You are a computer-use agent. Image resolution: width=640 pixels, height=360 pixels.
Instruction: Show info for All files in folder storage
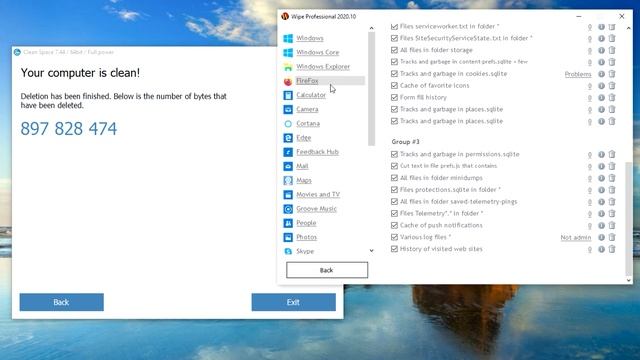(x=601, y=50)
